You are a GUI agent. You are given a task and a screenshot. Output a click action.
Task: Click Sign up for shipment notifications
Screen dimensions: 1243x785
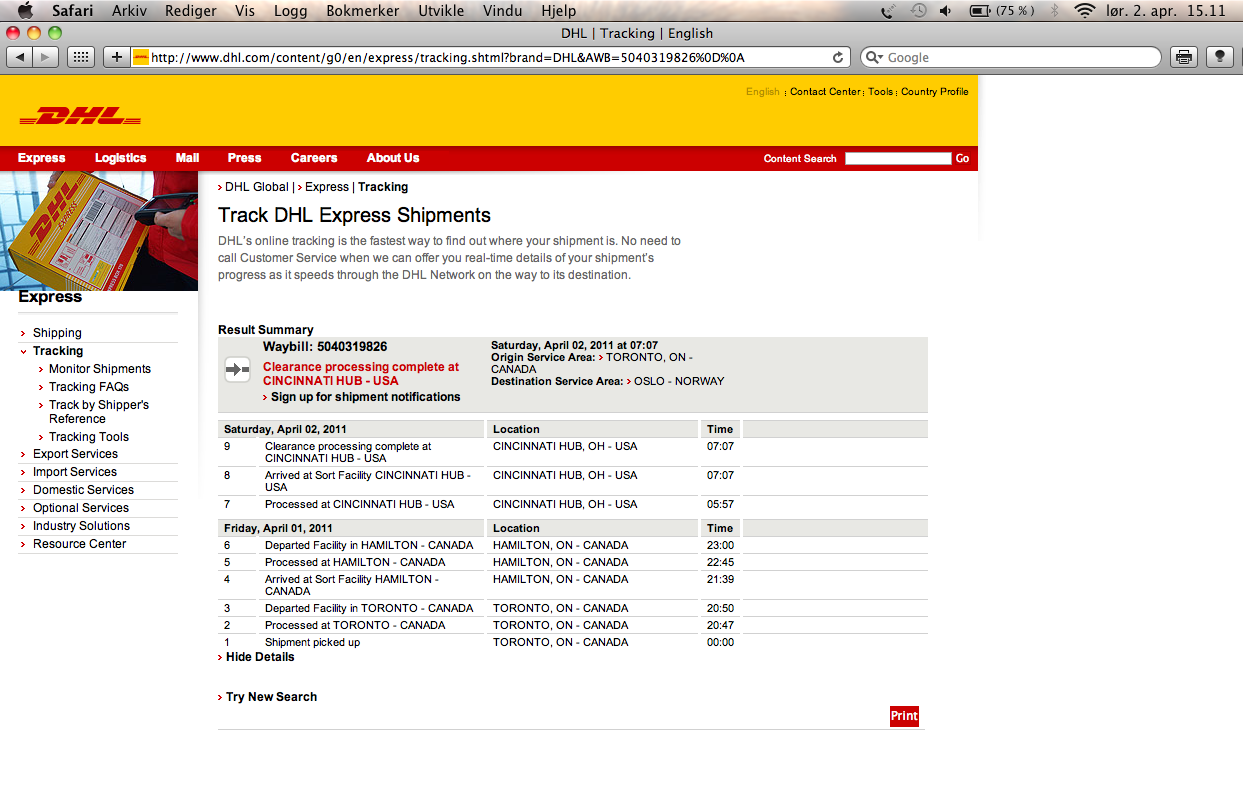366,397
